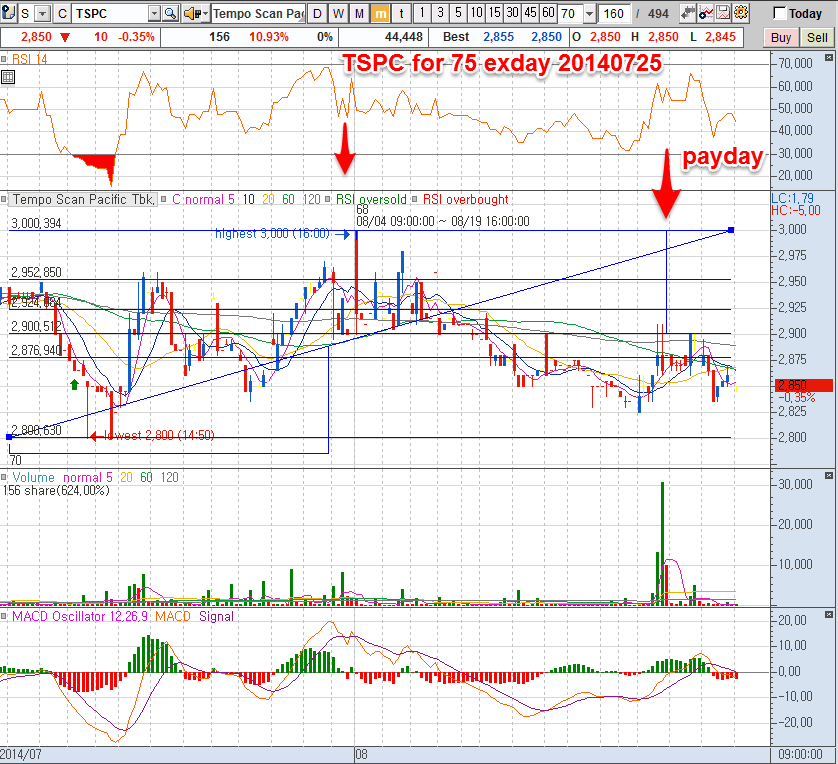Click the Buy button
Viewport: 838px width, 764px height.
point(781,37)
